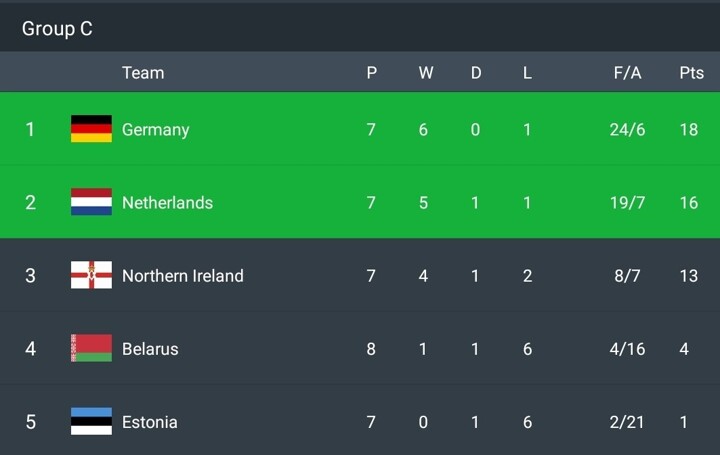Screen dimensions: 720x455
Task: Click the Belarus flag icon
Action: click(91, 348)
